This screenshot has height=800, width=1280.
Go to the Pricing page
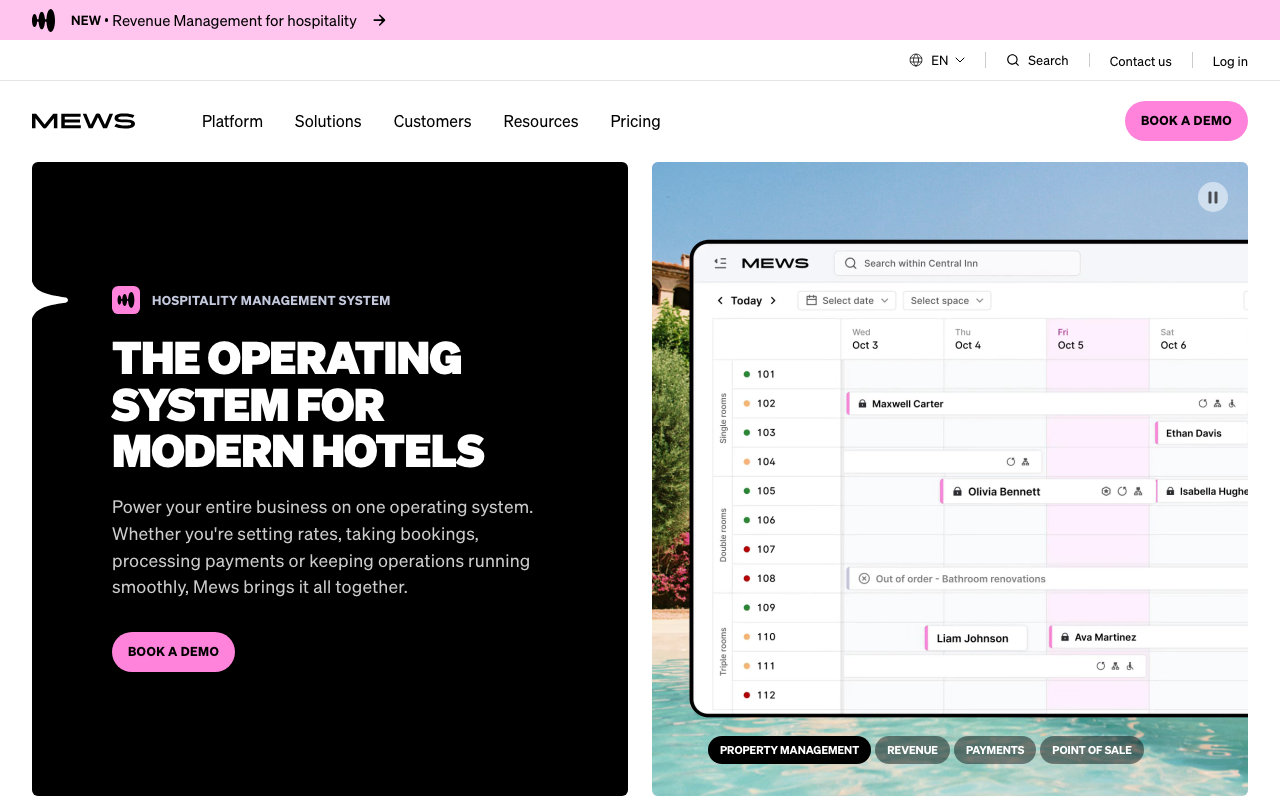click(x=635, y=121)
